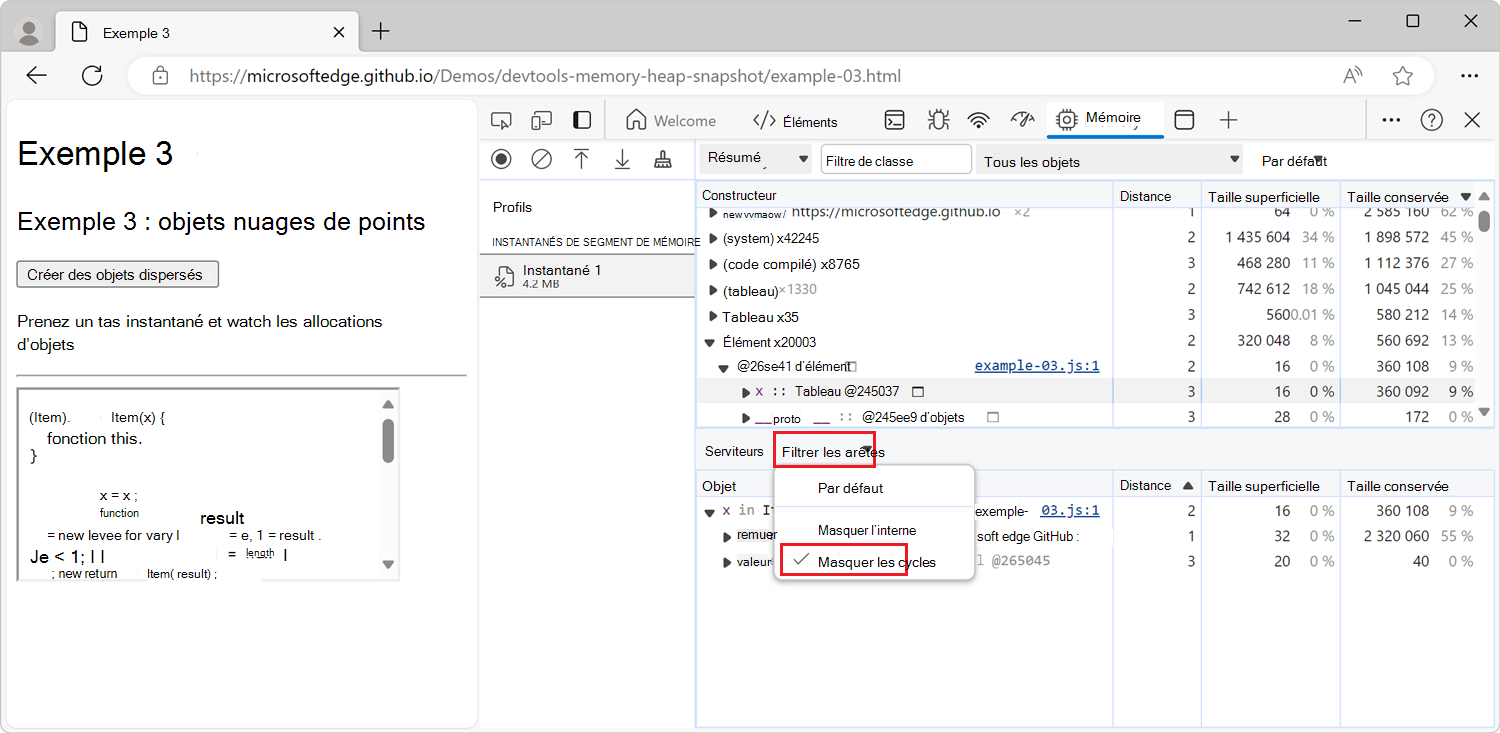Screen dimensions: 1500x733
Task: Expand the Tableau x35 row
Action: (x=713, y=316)
